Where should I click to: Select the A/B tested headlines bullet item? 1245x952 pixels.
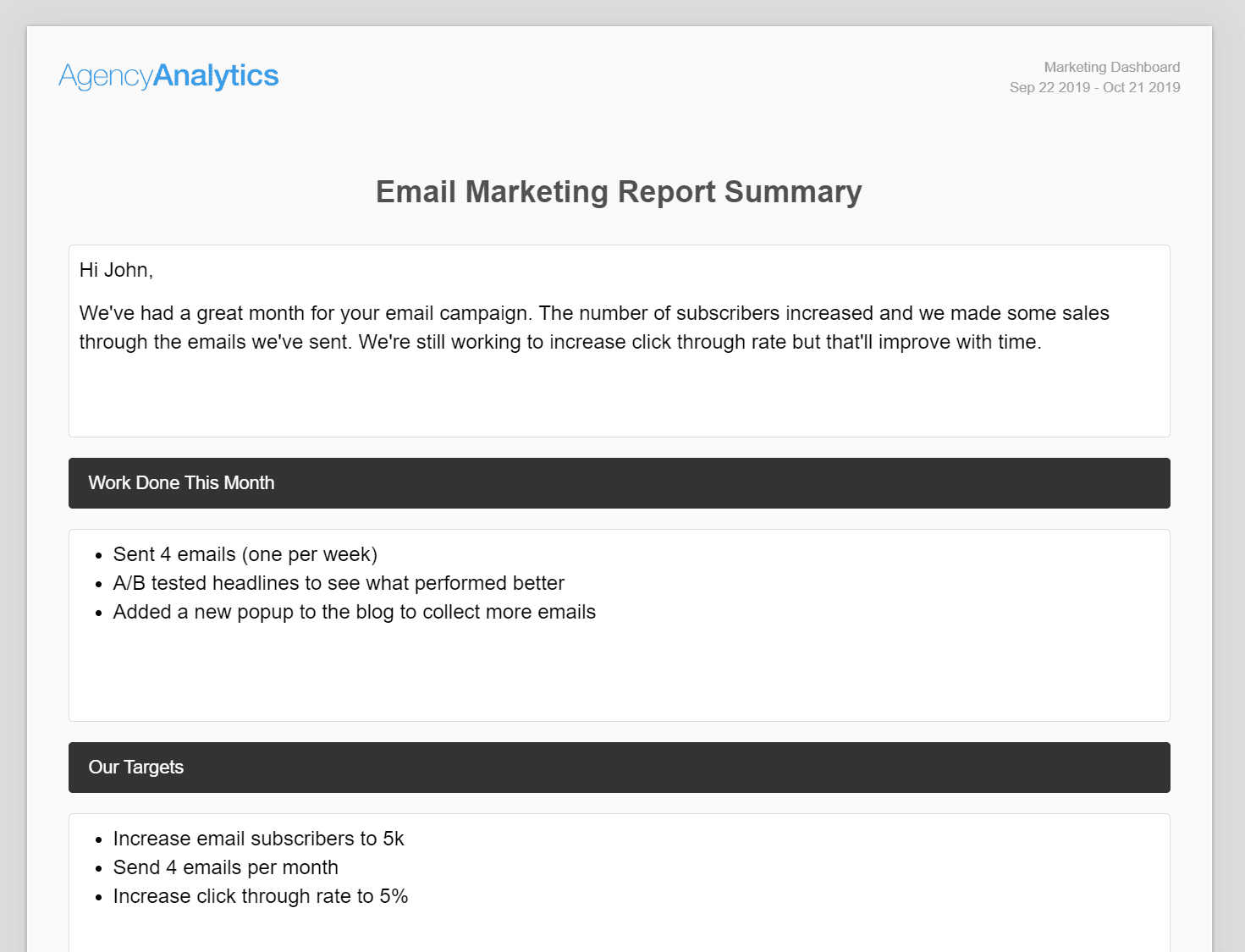[x=339, y=583]
